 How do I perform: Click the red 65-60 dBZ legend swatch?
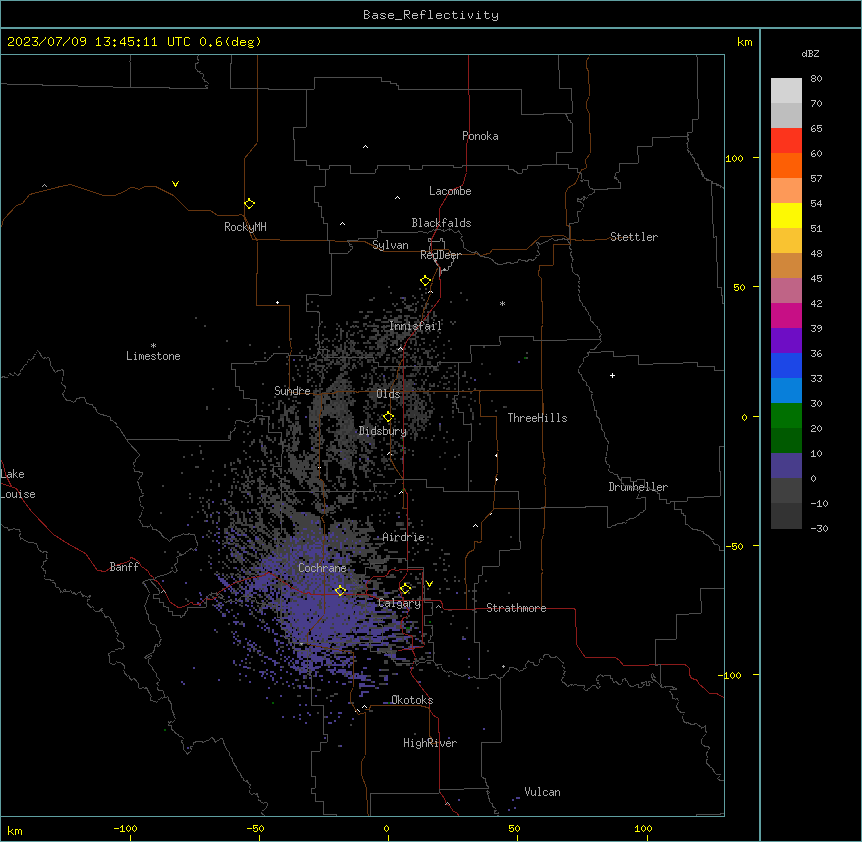(x=786, y=140)
